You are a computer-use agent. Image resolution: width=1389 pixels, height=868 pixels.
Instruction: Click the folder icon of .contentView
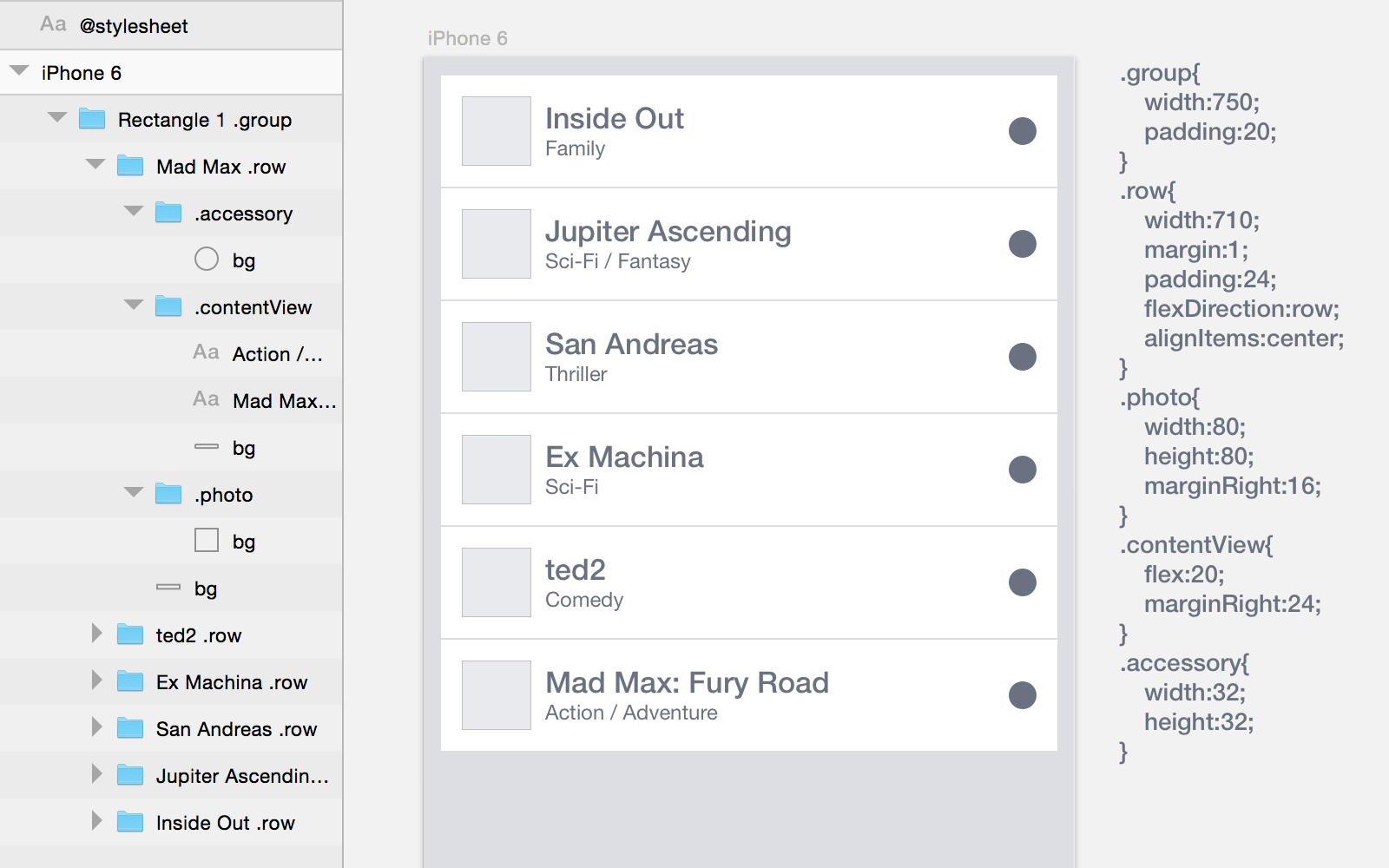point(168,306)
